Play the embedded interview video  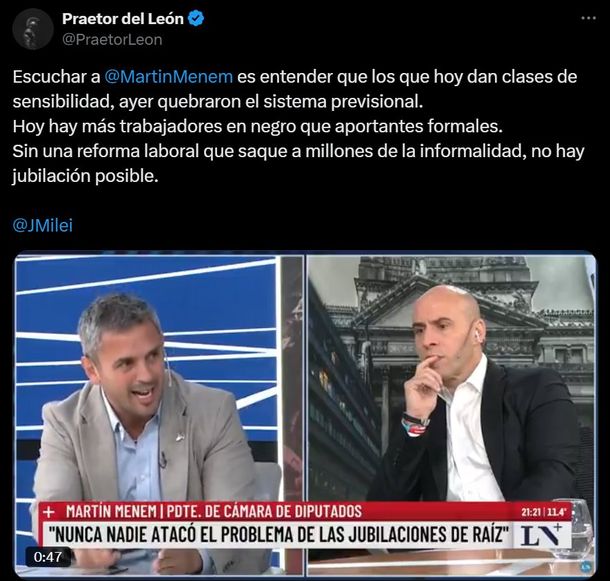click(305, 414)
